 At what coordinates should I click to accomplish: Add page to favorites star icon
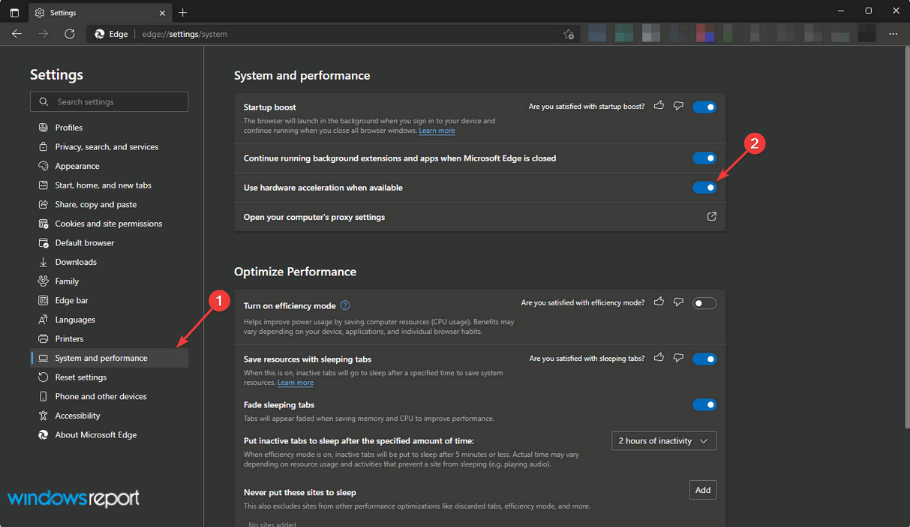click(x=569, y=34)
